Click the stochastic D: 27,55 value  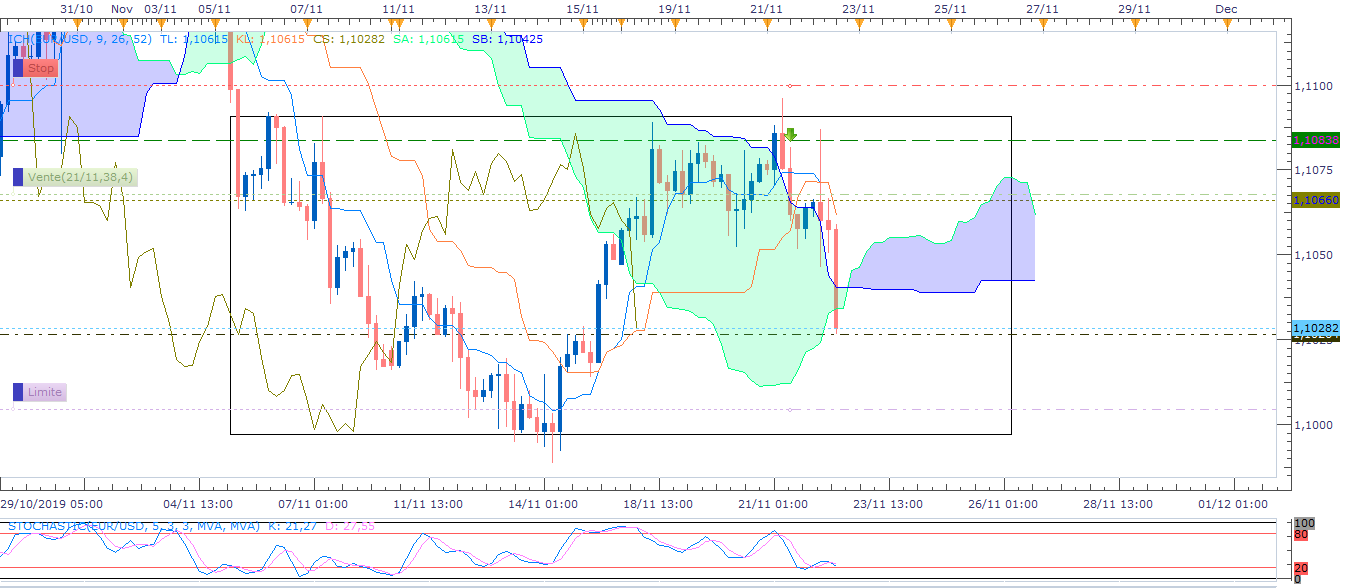(349, 525)
